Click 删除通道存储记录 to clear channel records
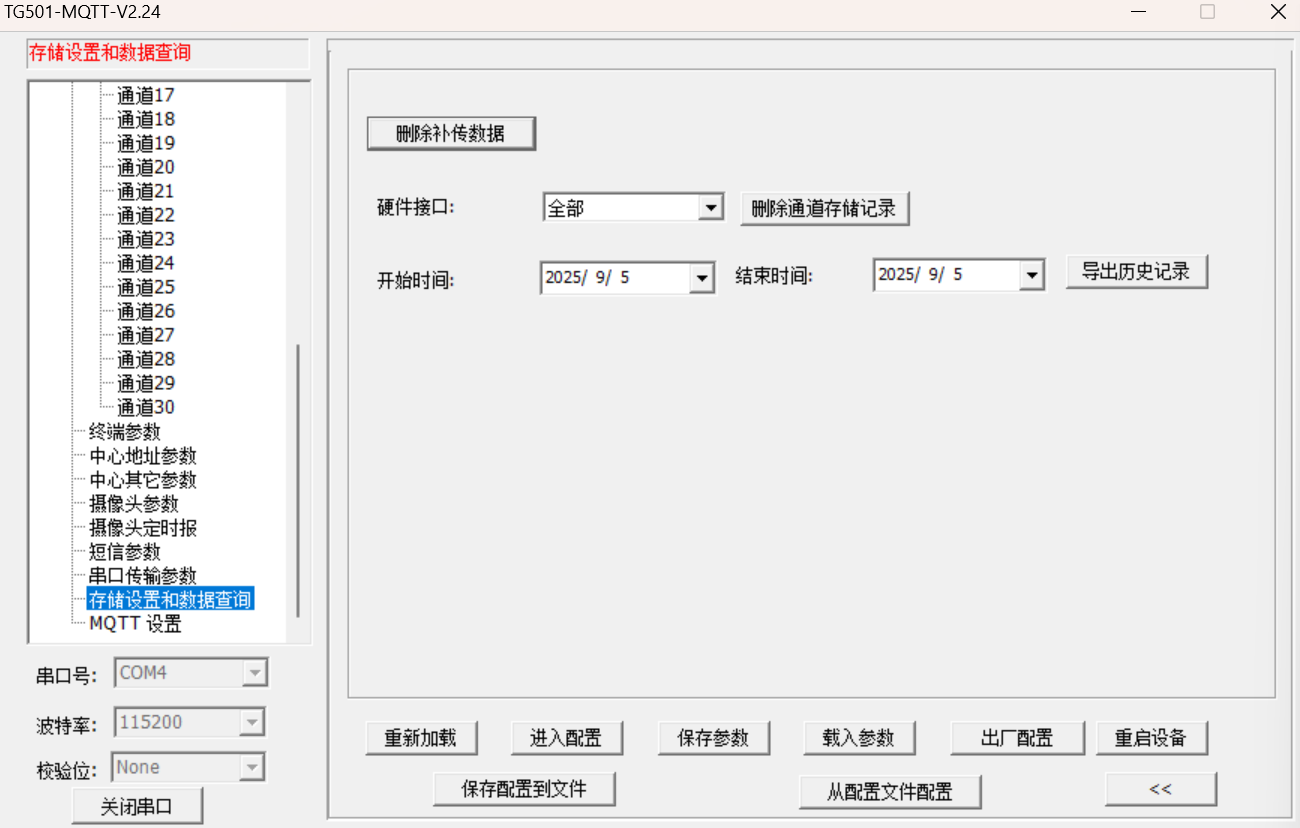Image resolution: width=1300 pixels, height=828 pixels. click(x=824, y=208)
